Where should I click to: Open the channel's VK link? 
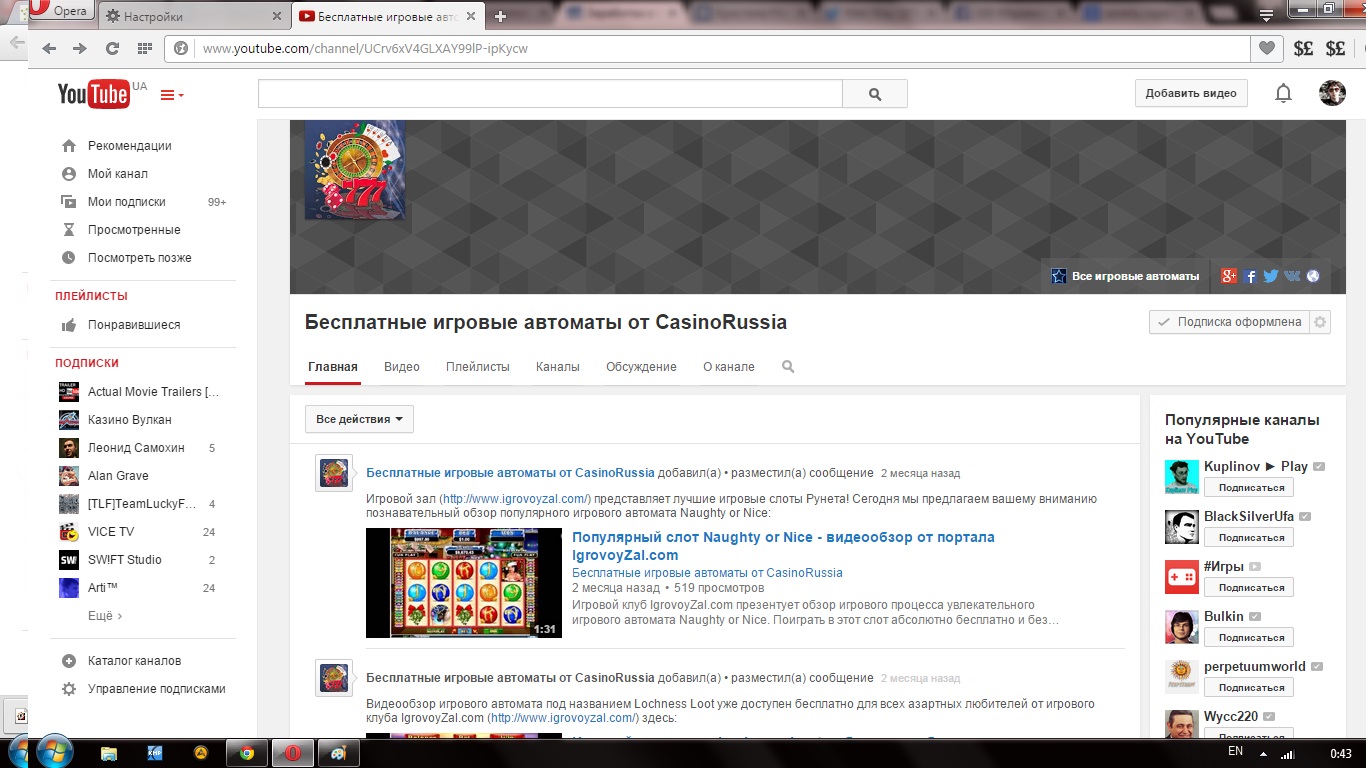pyautogui.click(x=1293, y=276)
